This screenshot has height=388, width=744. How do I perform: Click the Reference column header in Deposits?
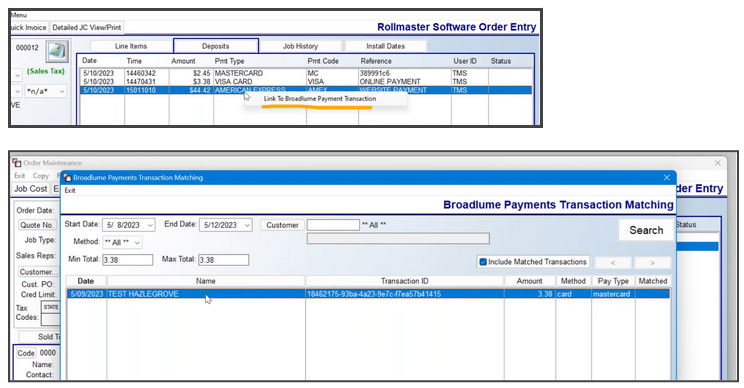pos(376,61)
